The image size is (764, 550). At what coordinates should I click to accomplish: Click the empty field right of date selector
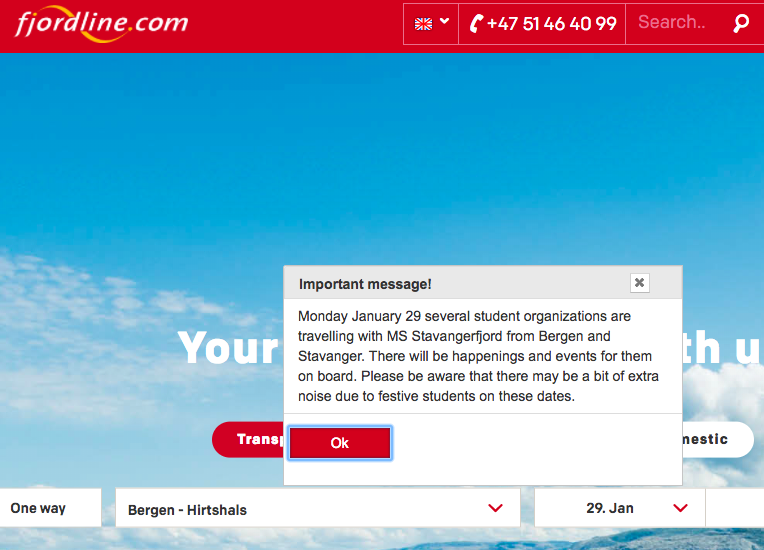click(x=735, y=508)
